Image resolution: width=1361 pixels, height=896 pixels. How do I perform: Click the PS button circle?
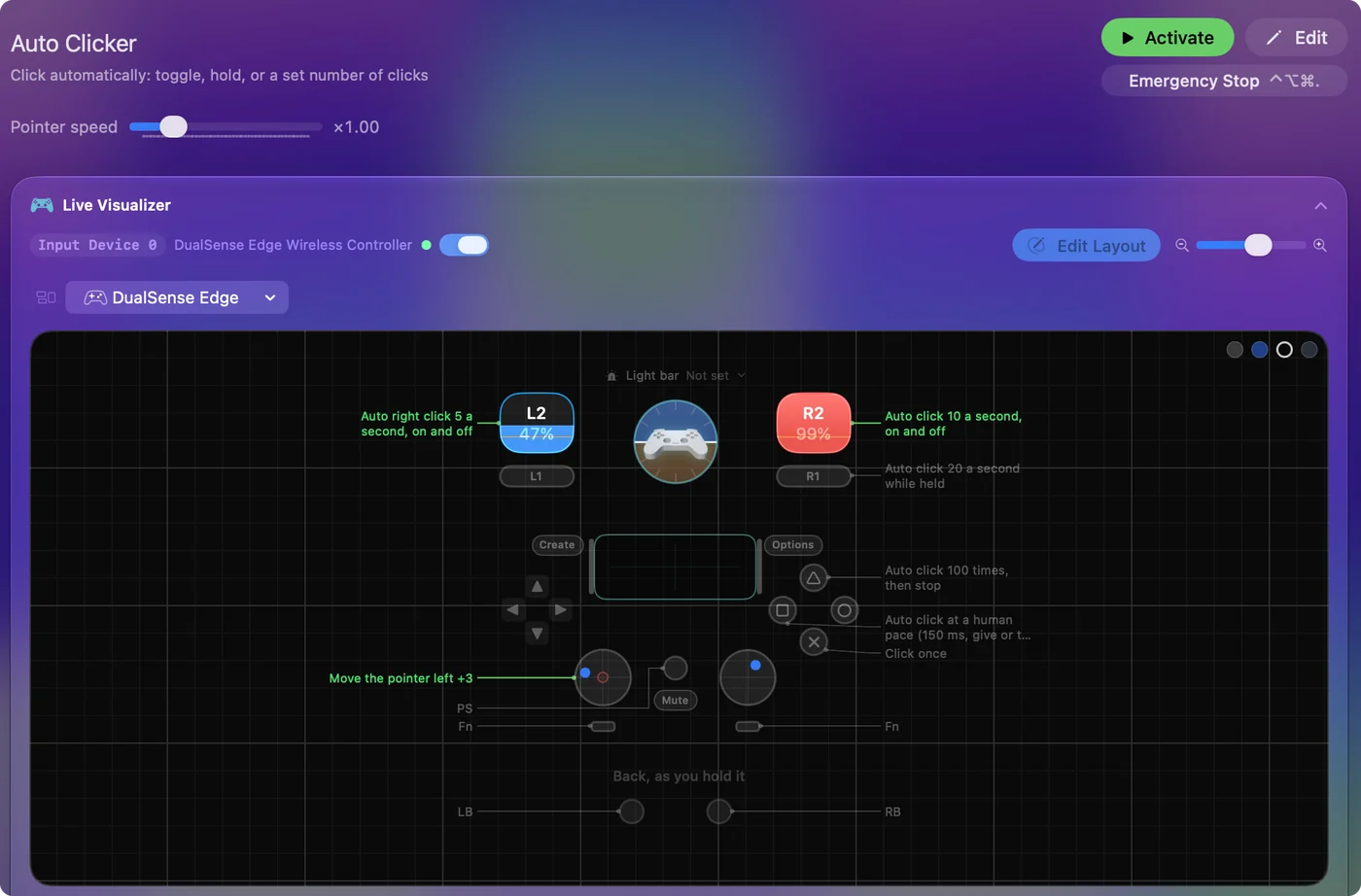(675, 668)
